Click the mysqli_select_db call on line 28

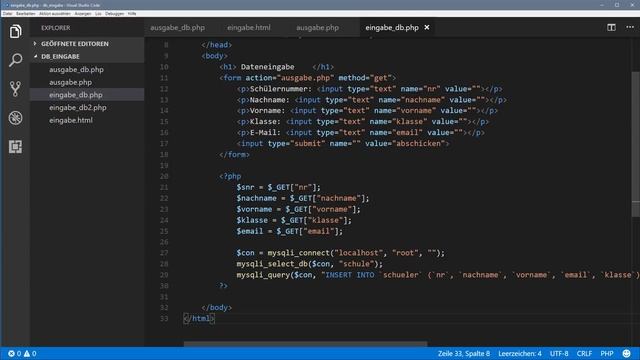272,264
